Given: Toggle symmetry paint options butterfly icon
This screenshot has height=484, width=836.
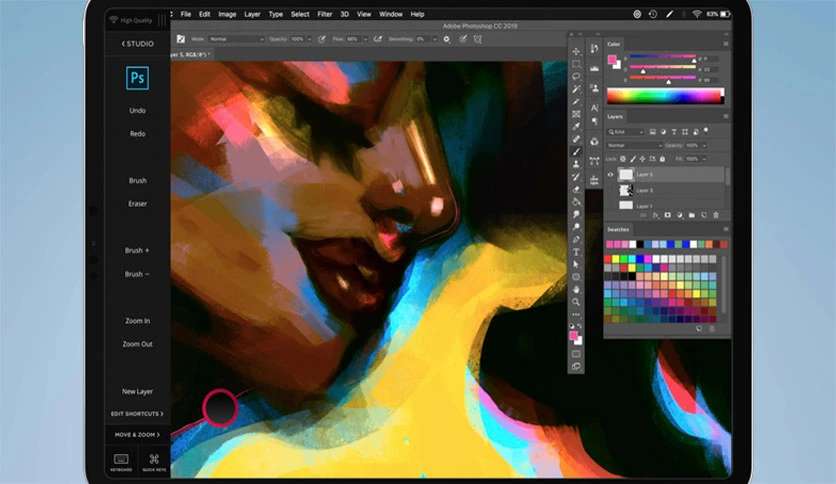Looking at the screenshot, I should 478,39.
